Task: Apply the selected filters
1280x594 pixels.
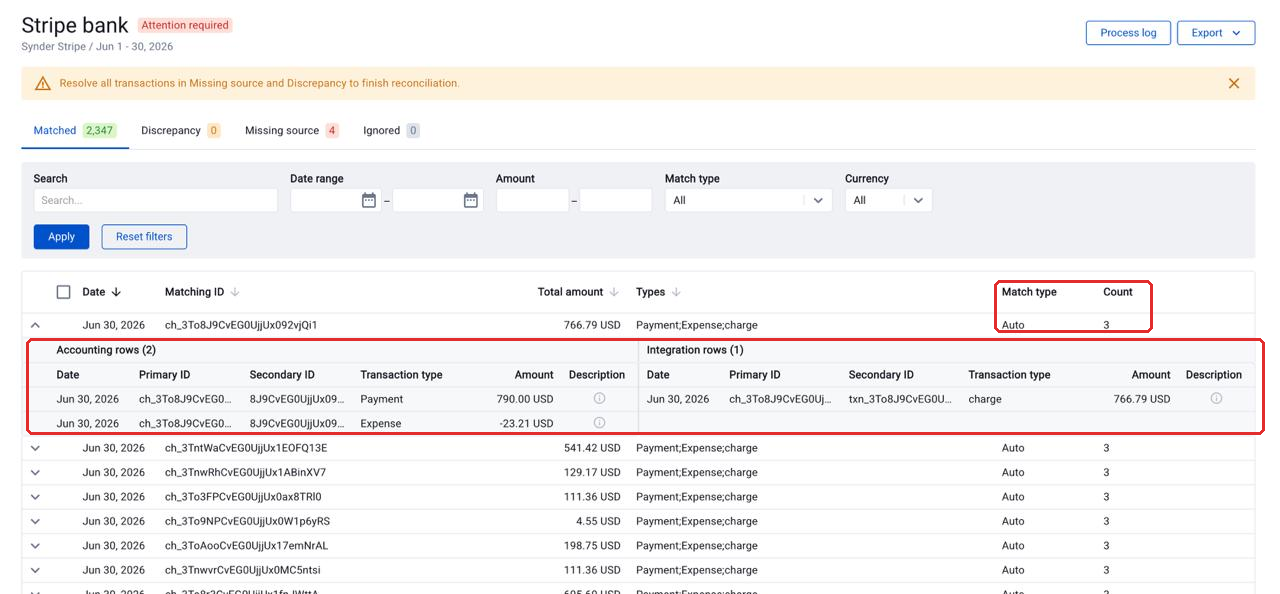Action: click(61, 237)
